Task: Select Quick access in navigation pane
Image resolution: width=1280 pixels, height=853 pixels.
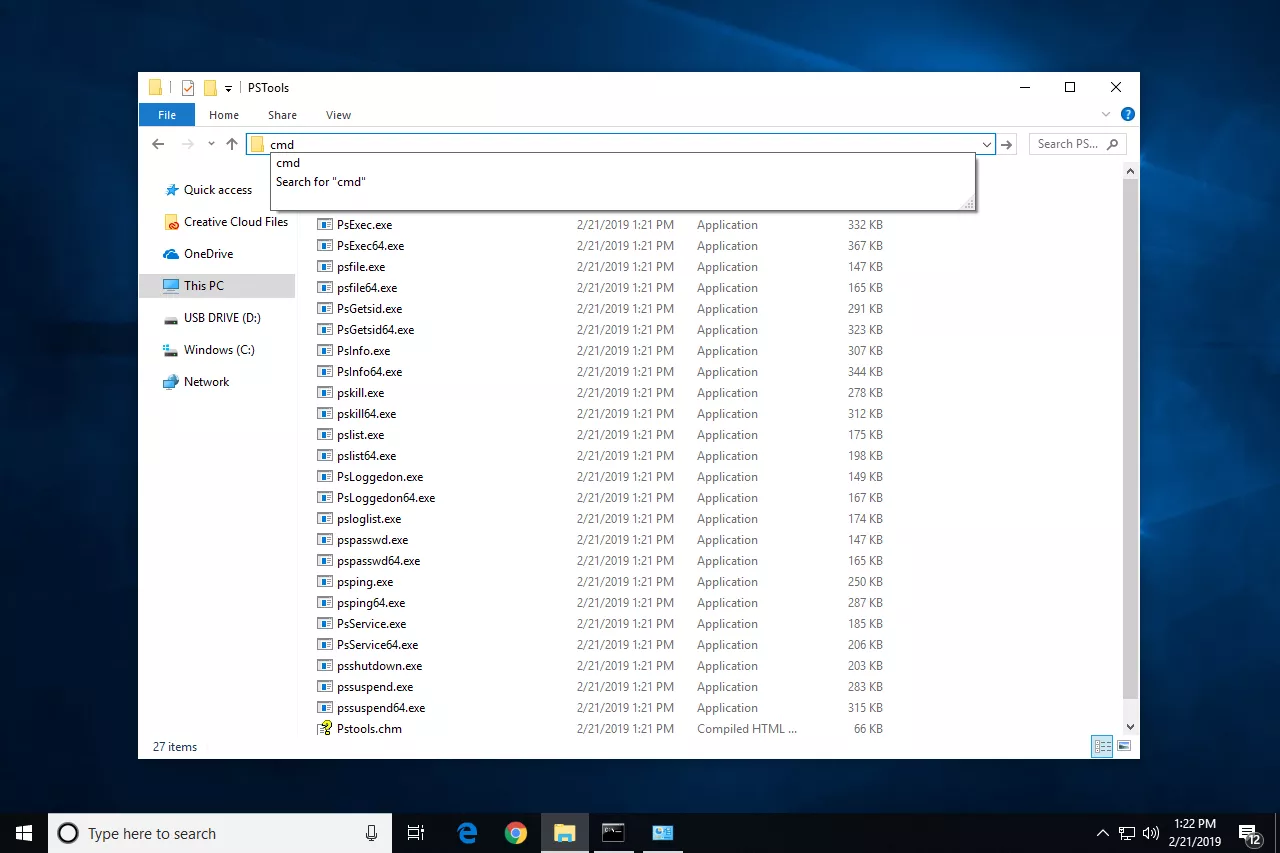Action: (x=217, y=190)
